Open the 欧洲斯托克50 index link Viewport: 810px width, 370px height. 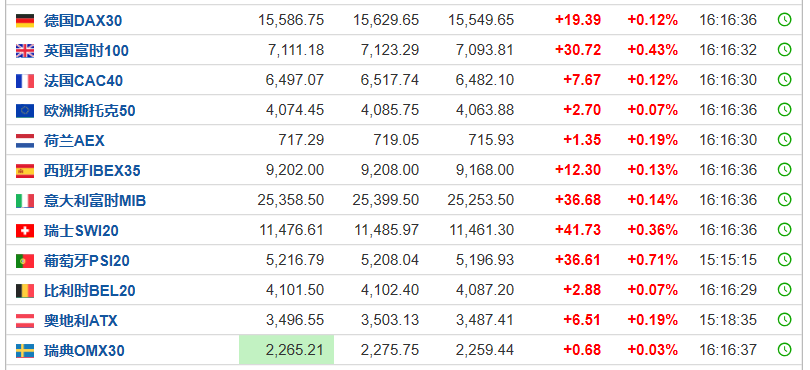89,111
